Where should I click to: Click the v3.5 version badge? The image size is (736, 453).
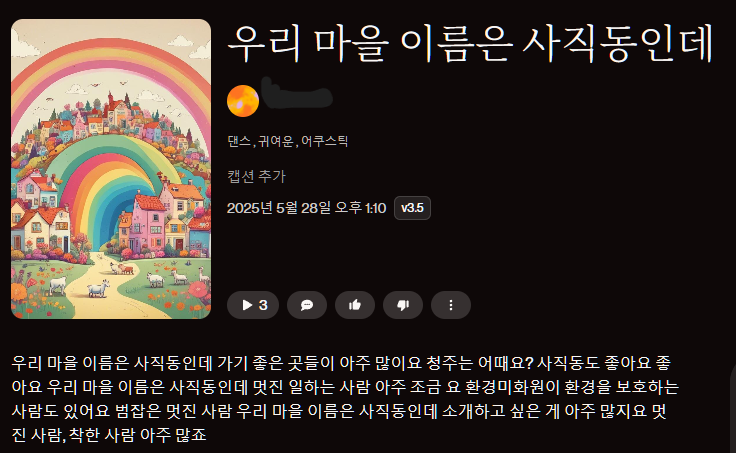click(x=412, y=208)
